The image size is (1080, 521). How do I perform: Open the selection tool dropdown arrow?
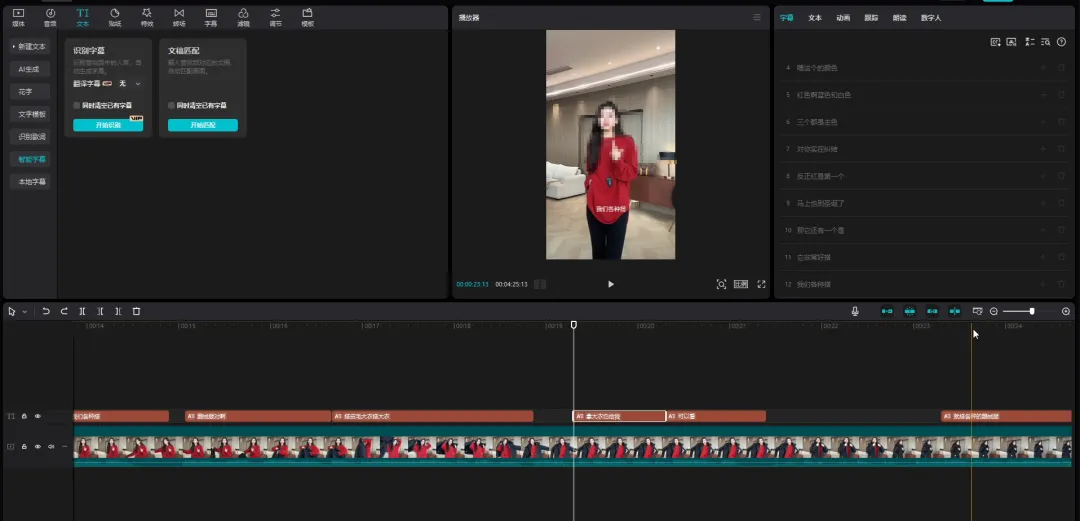tap(25, 312)
